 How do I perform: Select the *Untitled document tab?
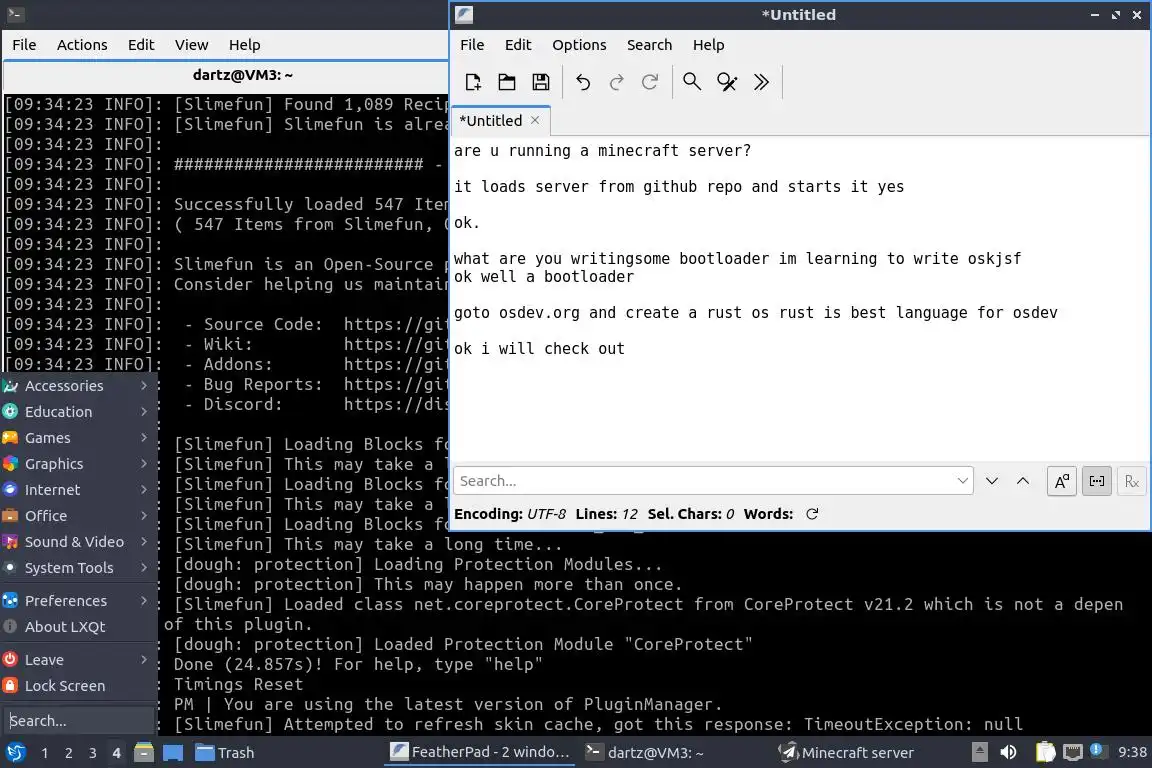tap(500, 121)
